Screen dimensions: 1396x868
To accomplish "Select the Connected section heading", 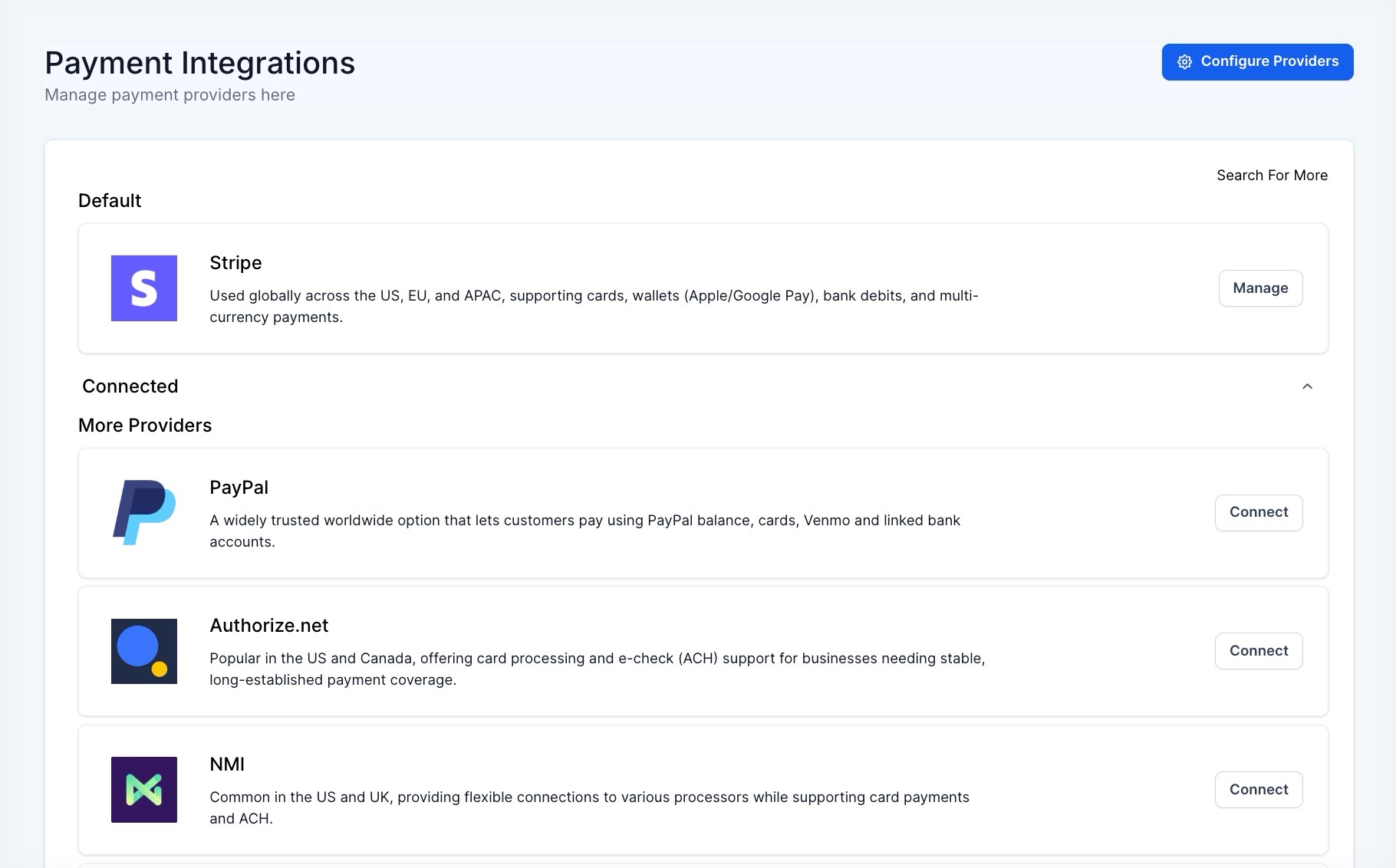I will click(x=130, y=386).
